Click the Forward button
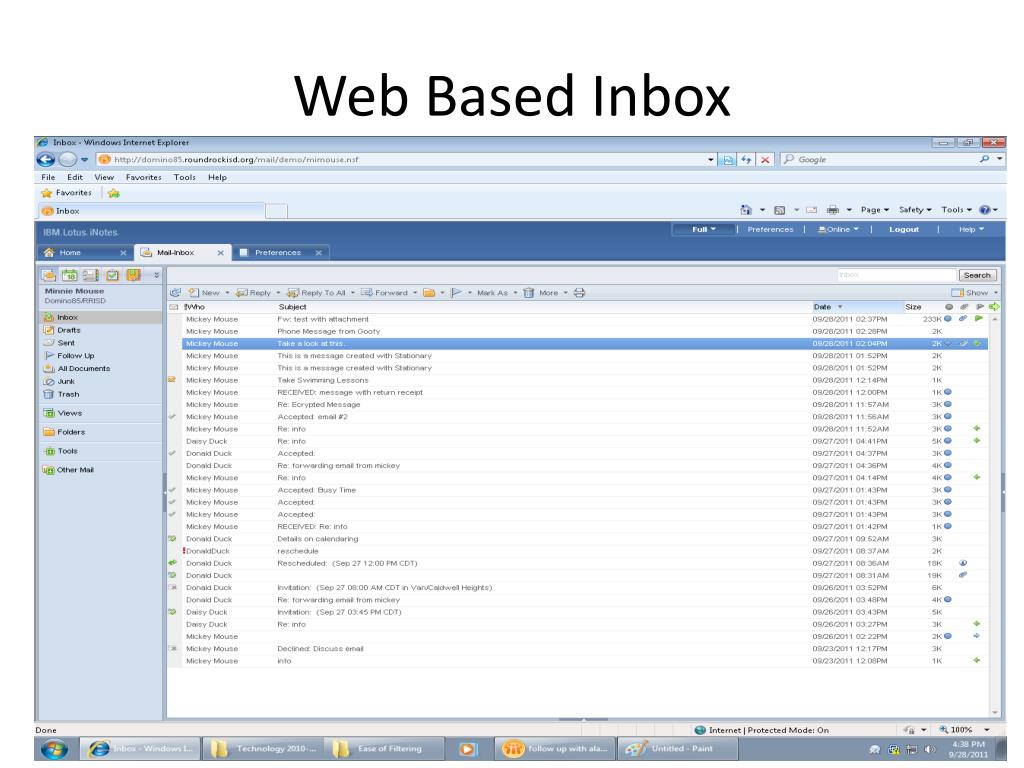Screen dimensions: 1024x768 (x=384, y=293)
